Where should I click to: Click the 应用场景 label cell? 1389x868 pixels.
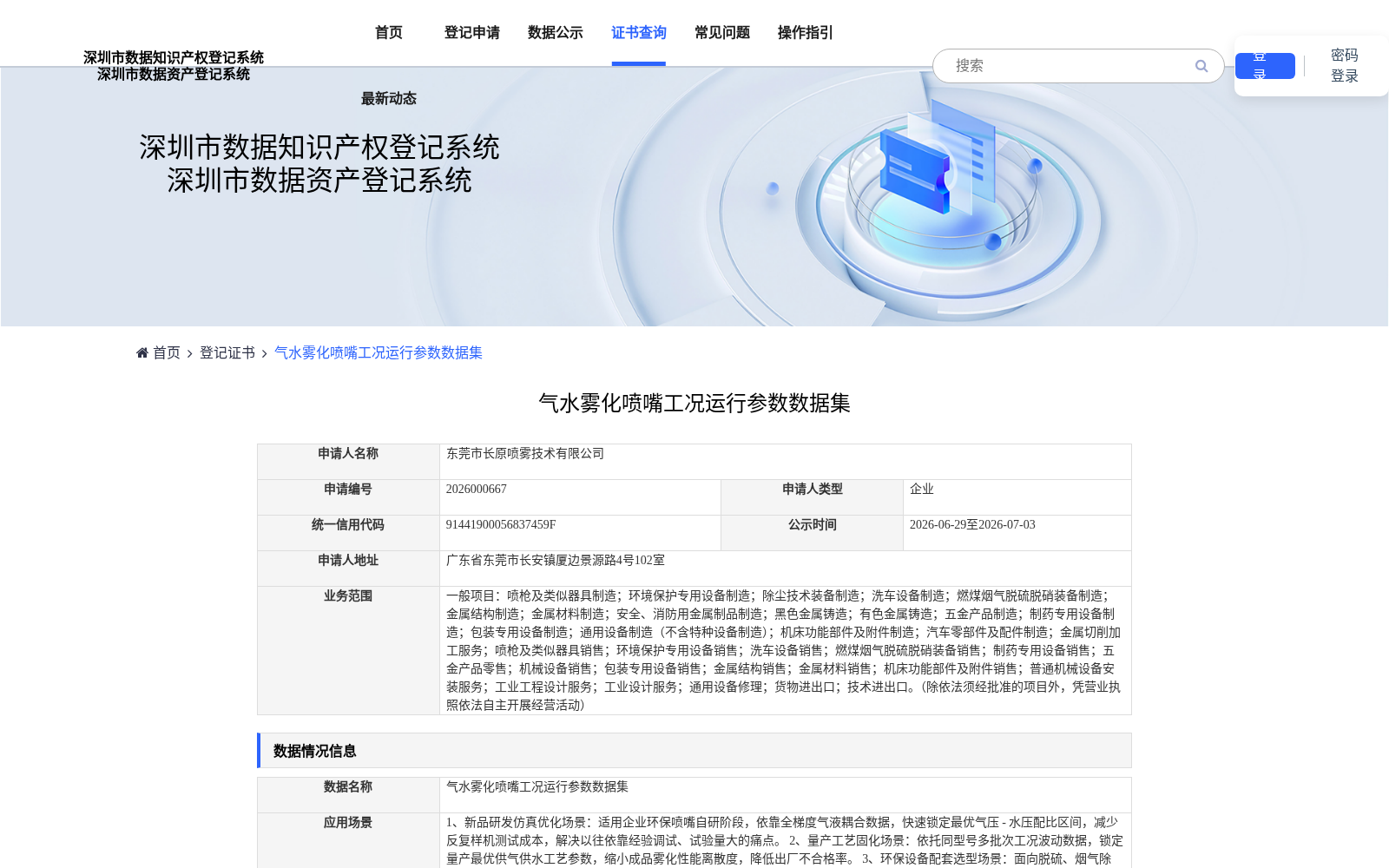(x=348, y=840)
